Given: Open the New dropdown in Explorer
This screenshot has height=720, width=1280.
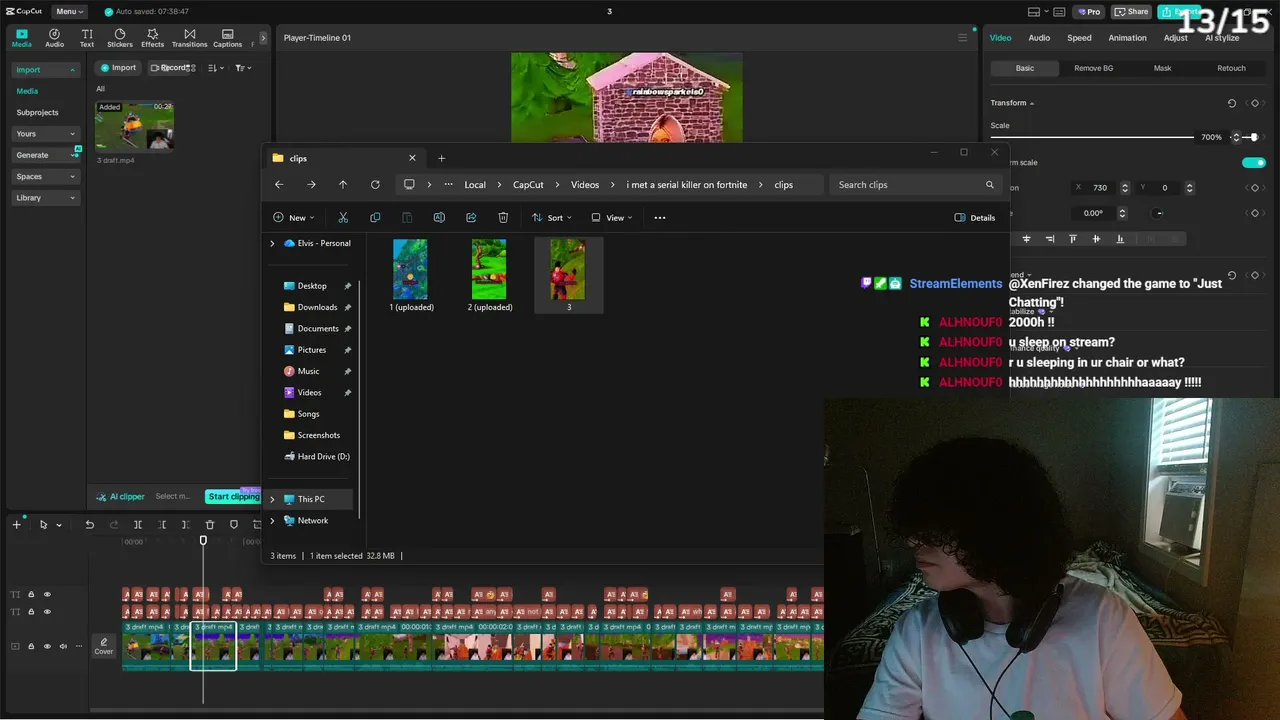Looking at the screenshot, I should 294,217.
